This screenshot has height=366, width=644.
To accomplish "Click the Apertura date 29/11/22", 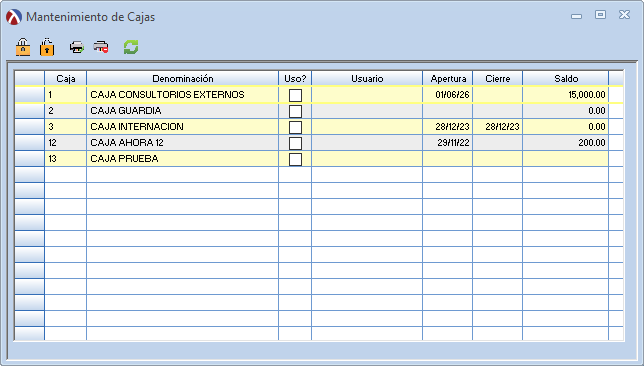I will click(448, 143).
